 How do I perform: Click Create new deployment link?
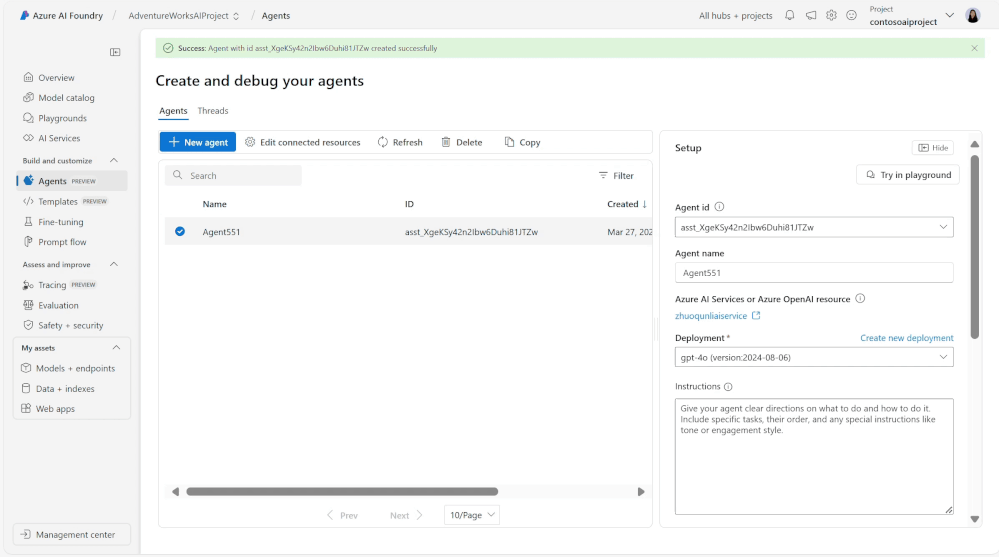pyautogui.click(x=907, y=338)
